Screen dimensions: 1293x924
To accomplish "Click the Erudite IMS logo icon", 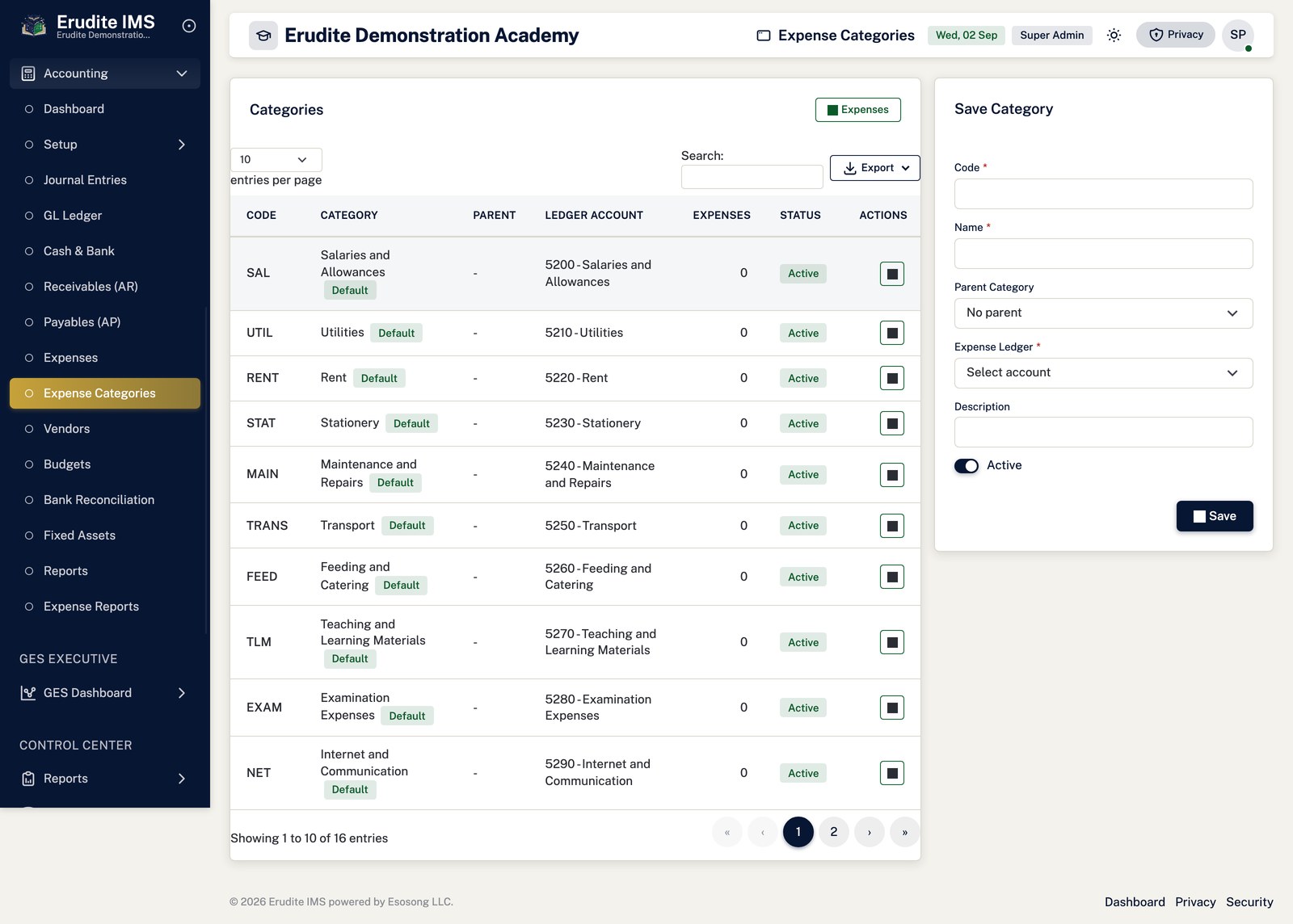I will [x=33, y=27].
